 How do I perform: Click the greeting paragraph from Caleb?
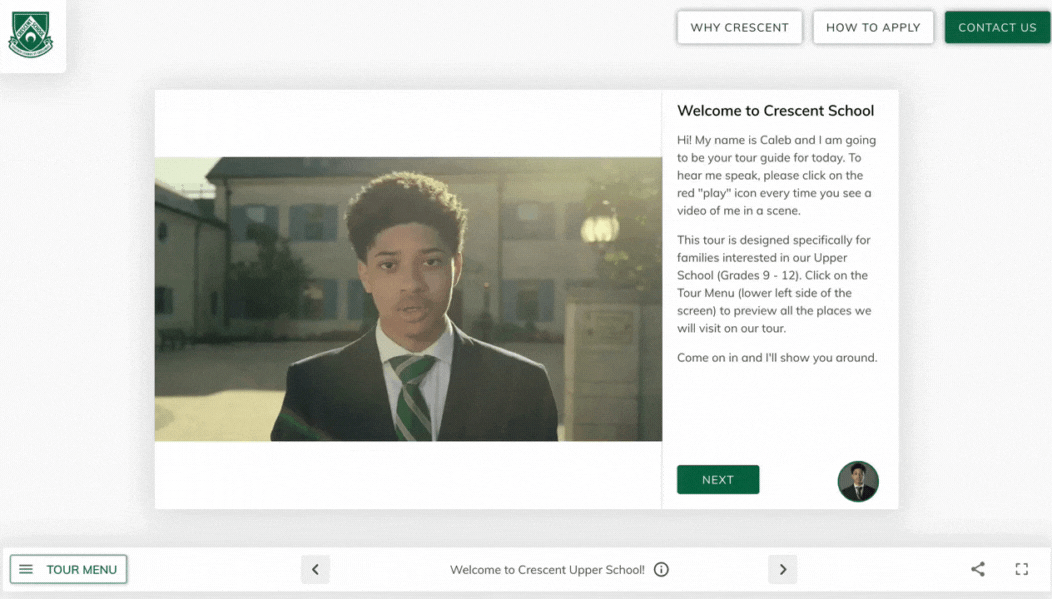tap(776, 175)
